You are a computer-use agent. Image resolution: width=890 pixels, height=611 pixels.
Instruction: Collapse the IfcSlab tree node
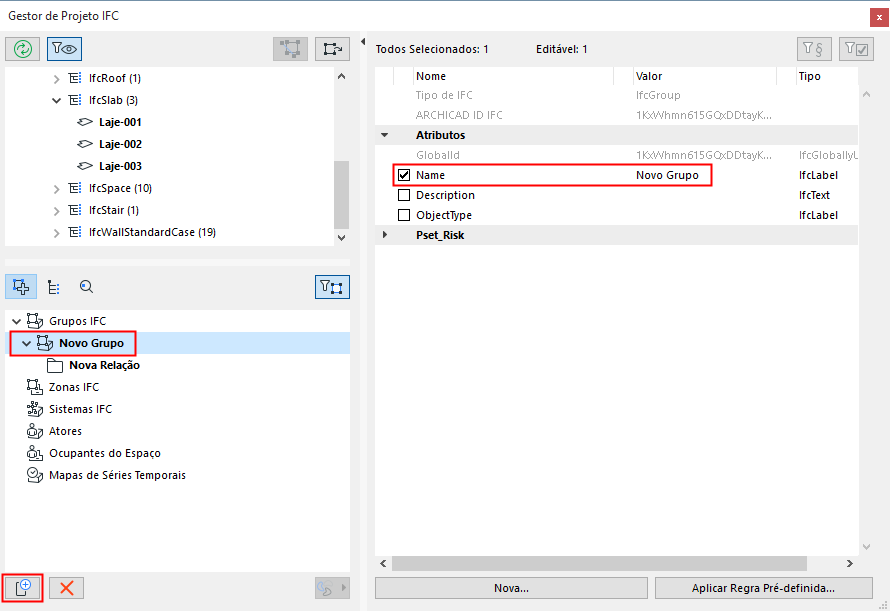[57, 100]
